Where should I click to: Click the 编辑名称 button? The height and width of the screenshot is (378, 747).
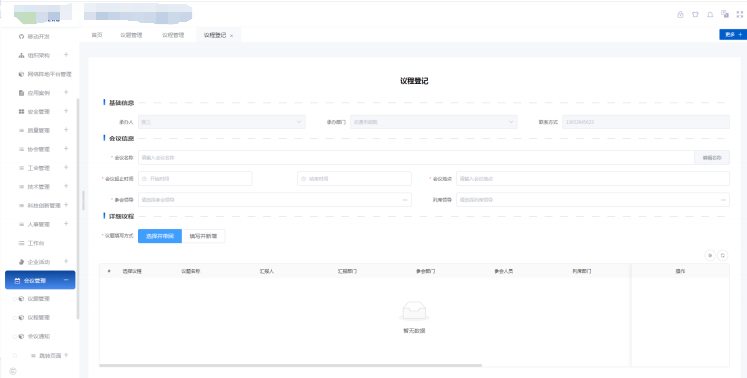point(712,158)
